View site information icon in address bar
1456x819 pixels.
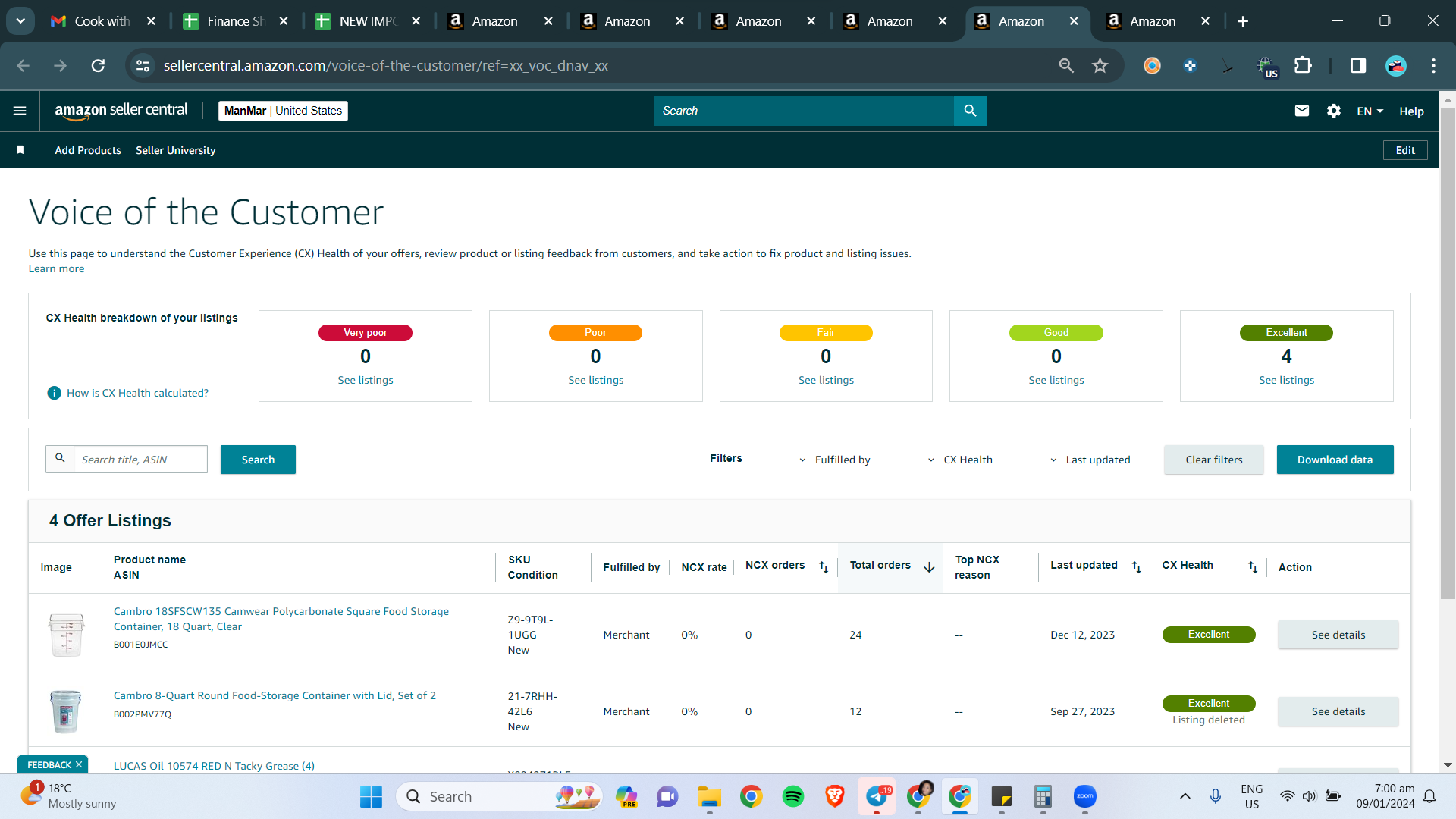point(143,66)
